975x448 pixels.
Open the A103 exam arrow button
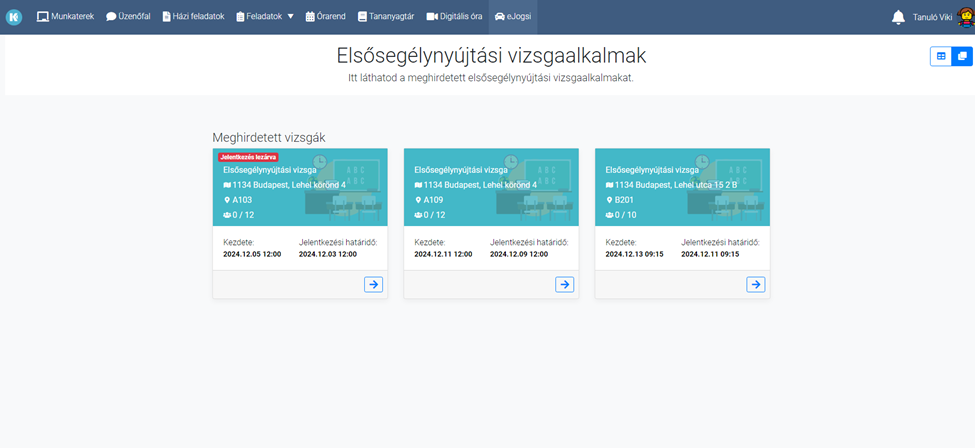[x=373, y=284]
